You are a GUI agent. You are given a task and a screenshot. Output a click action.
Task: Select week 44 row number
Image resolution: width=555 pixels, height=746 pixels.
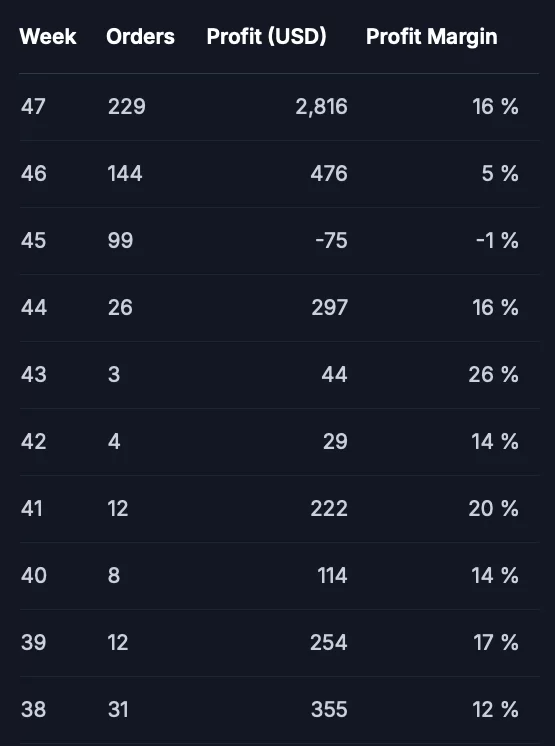tap(34, 308)
